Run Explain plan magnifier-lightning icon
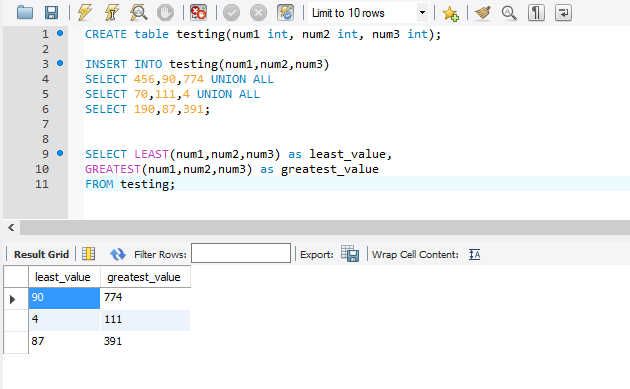This screenshot has width=630, height=389. 139,13
